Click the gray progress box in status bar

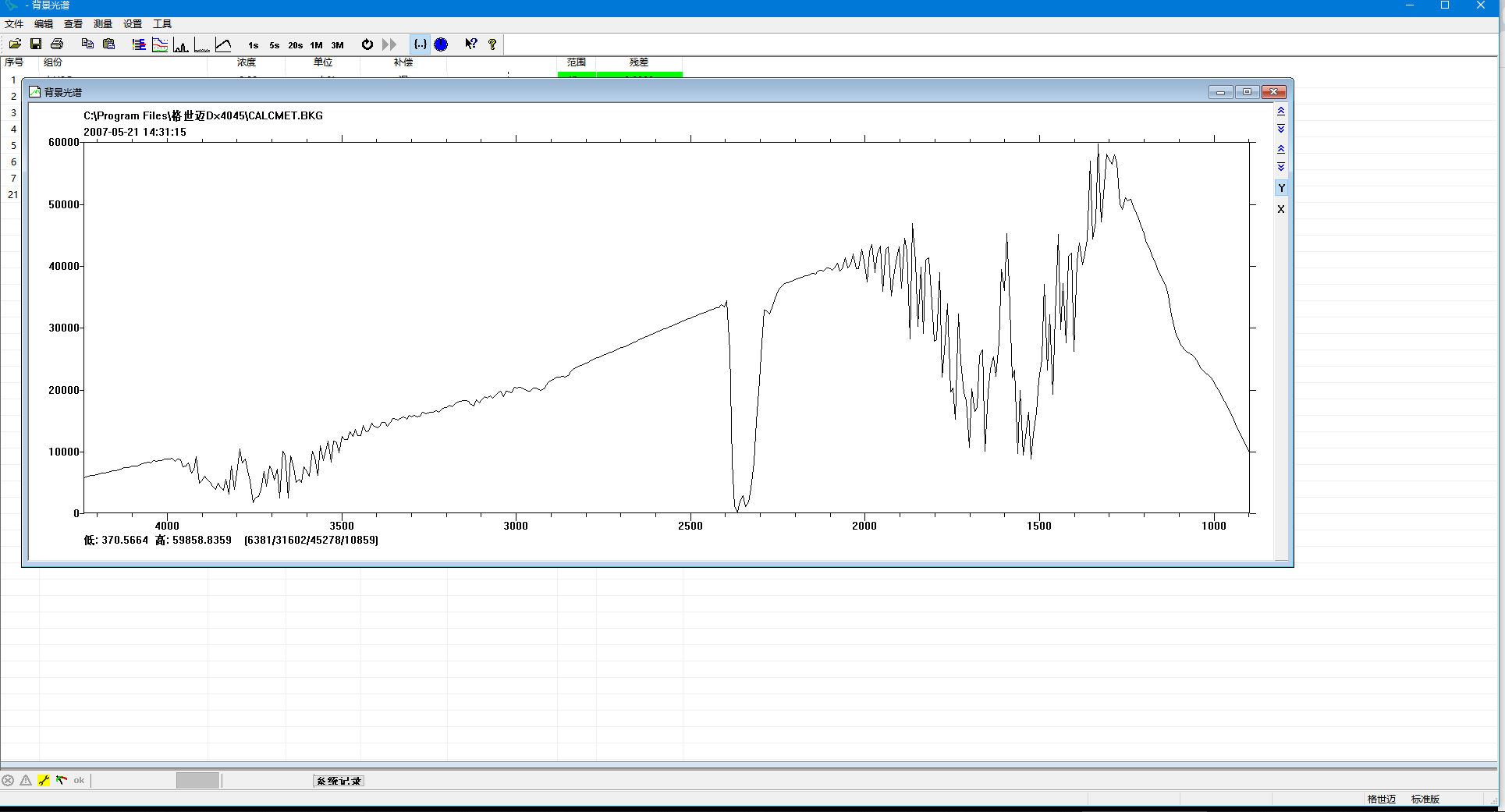pos(197,781)
